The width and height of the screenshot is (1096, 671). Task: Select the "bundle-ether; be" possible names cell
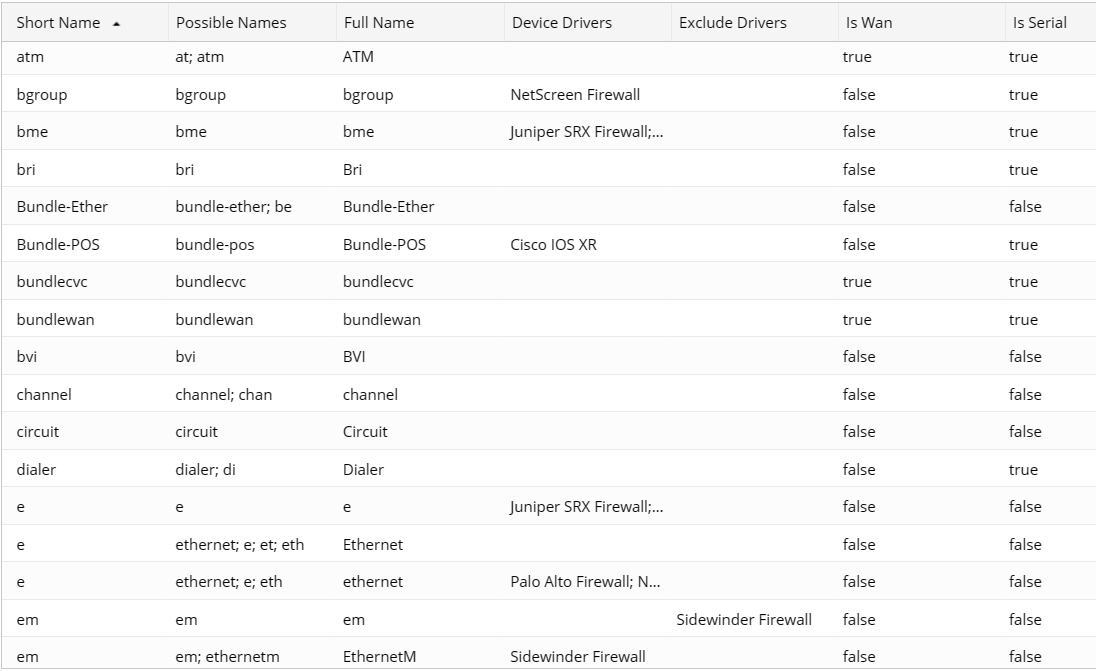coord(233,207)
